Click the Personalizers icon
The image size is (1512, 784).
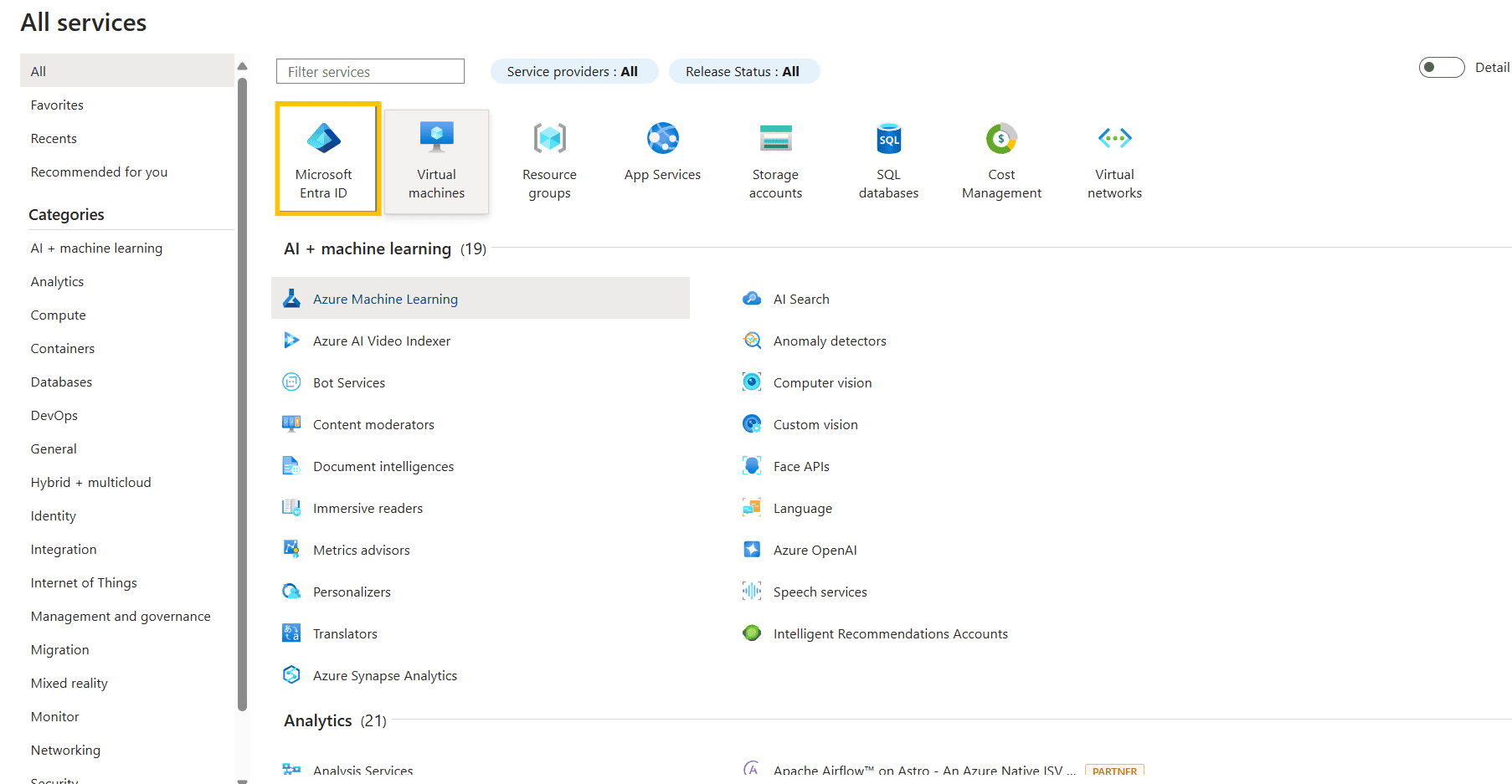(291, 592)
